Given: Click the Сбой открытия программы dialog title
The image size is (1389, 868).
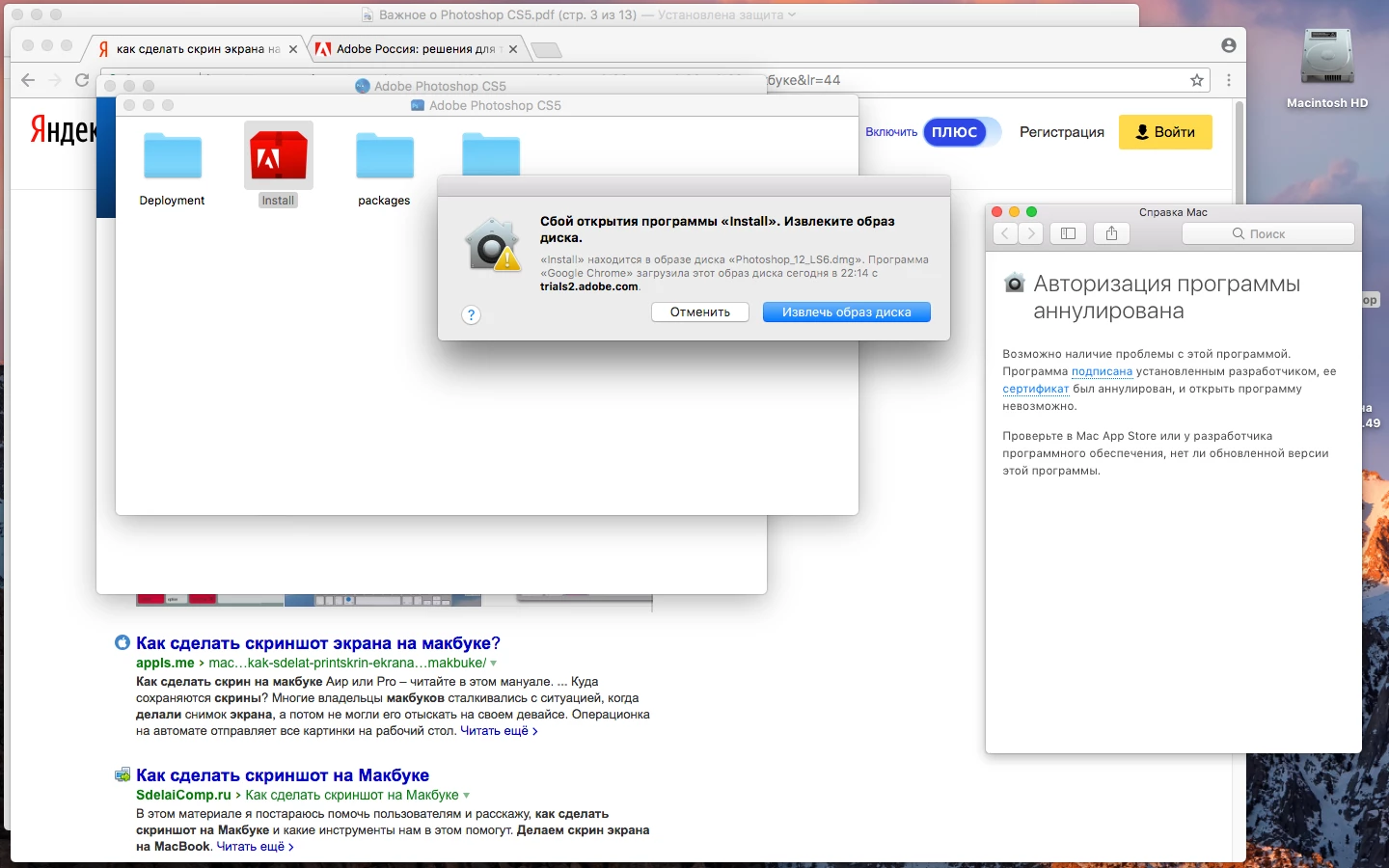Looking at the screenshot, I should [718, 230].
